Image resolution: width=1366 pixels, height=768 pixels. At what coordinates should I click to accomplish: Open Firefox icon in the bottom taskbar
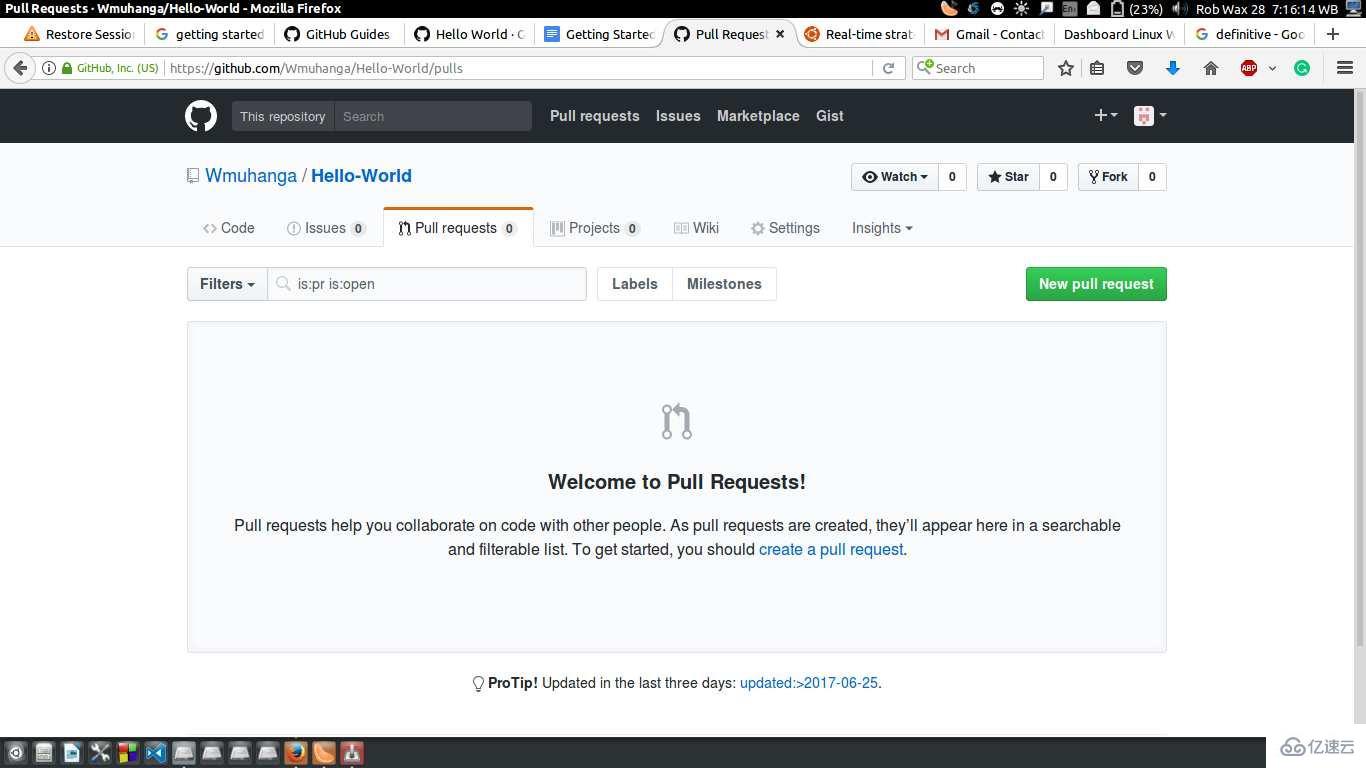pos(296,752)
